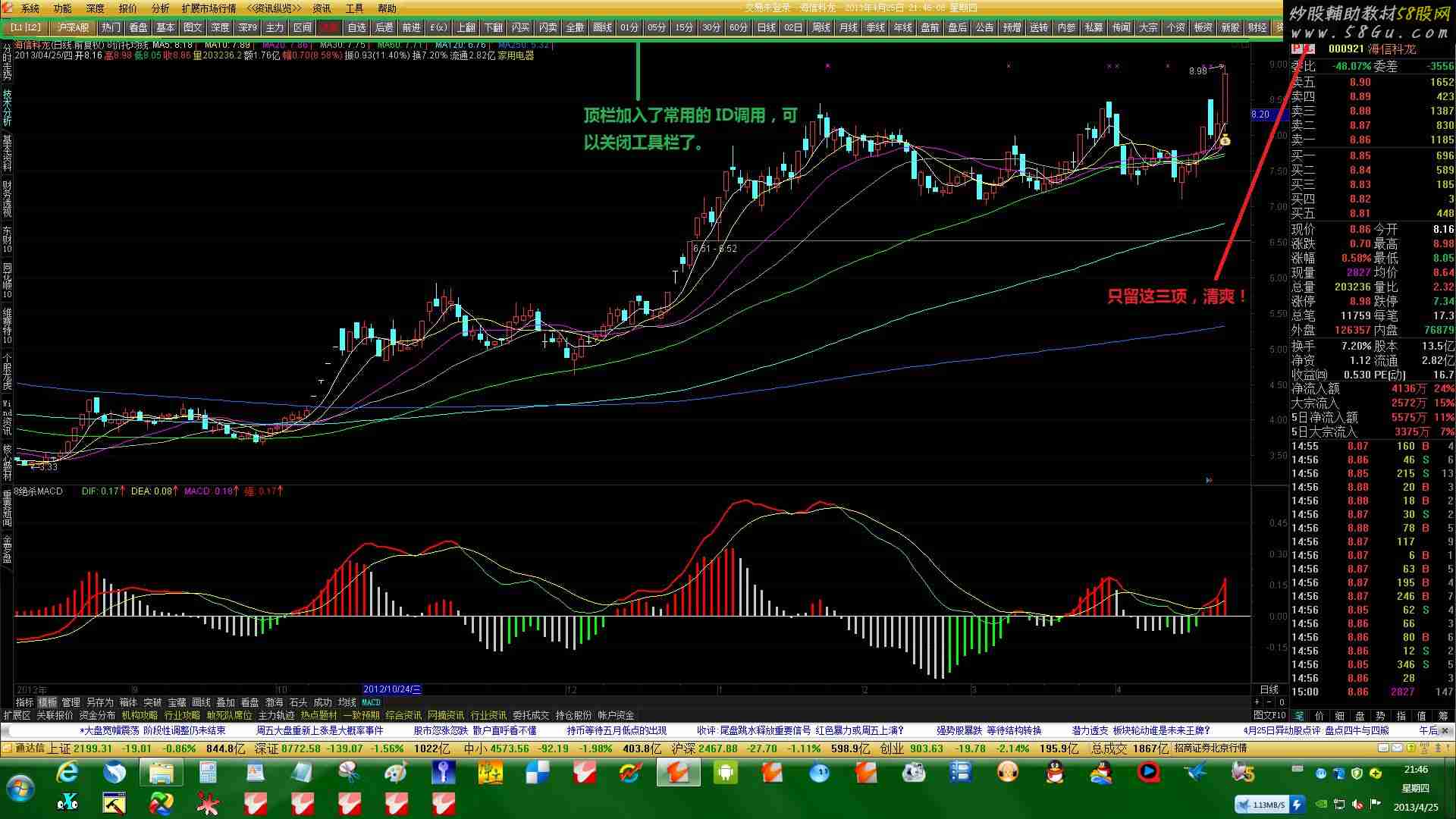
Task: Open the 基本资料 sidebar tab
Action: coord(7,152)
